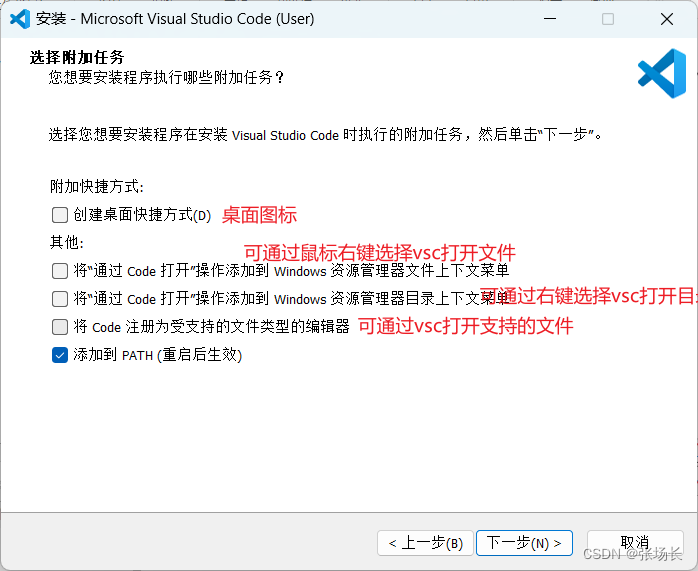Click the large VS Code logo in header

[662, 73]
